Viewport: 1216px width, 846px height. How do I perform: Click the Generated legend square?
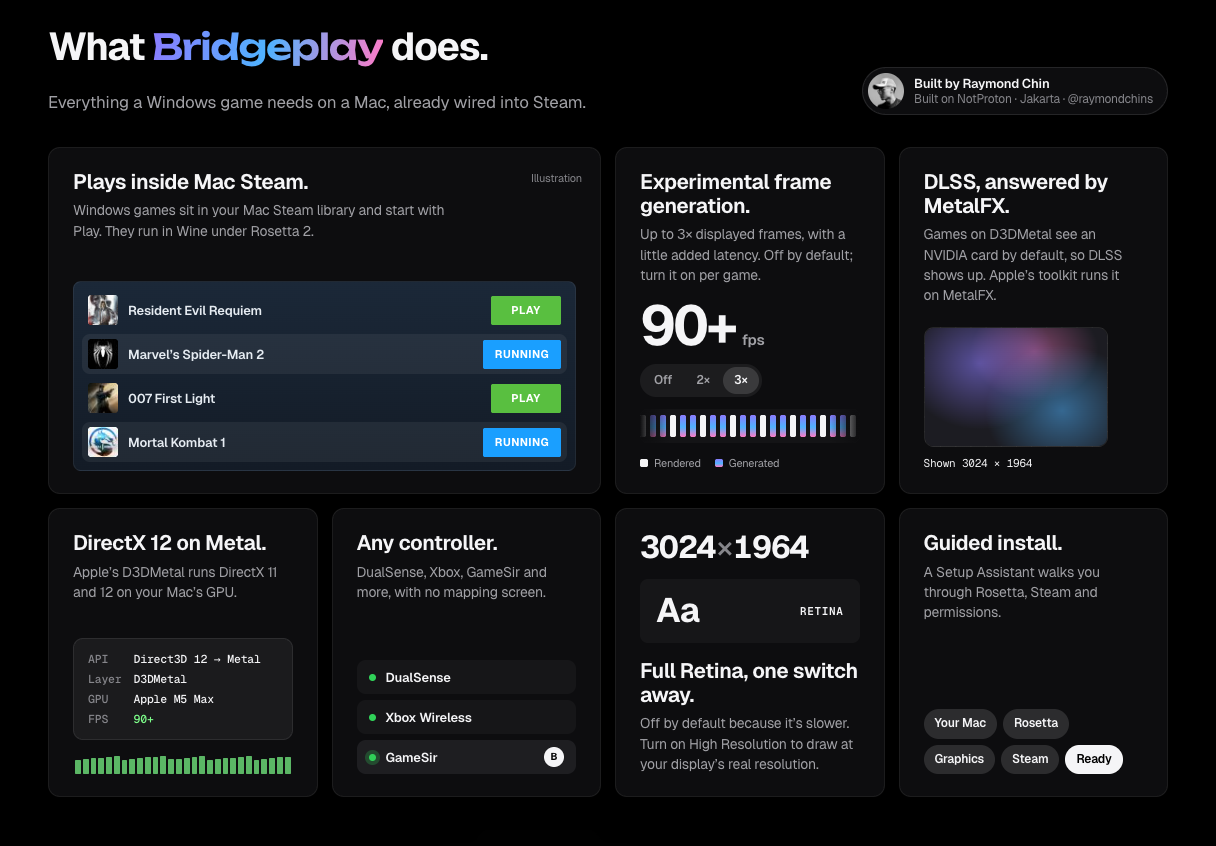719,463
